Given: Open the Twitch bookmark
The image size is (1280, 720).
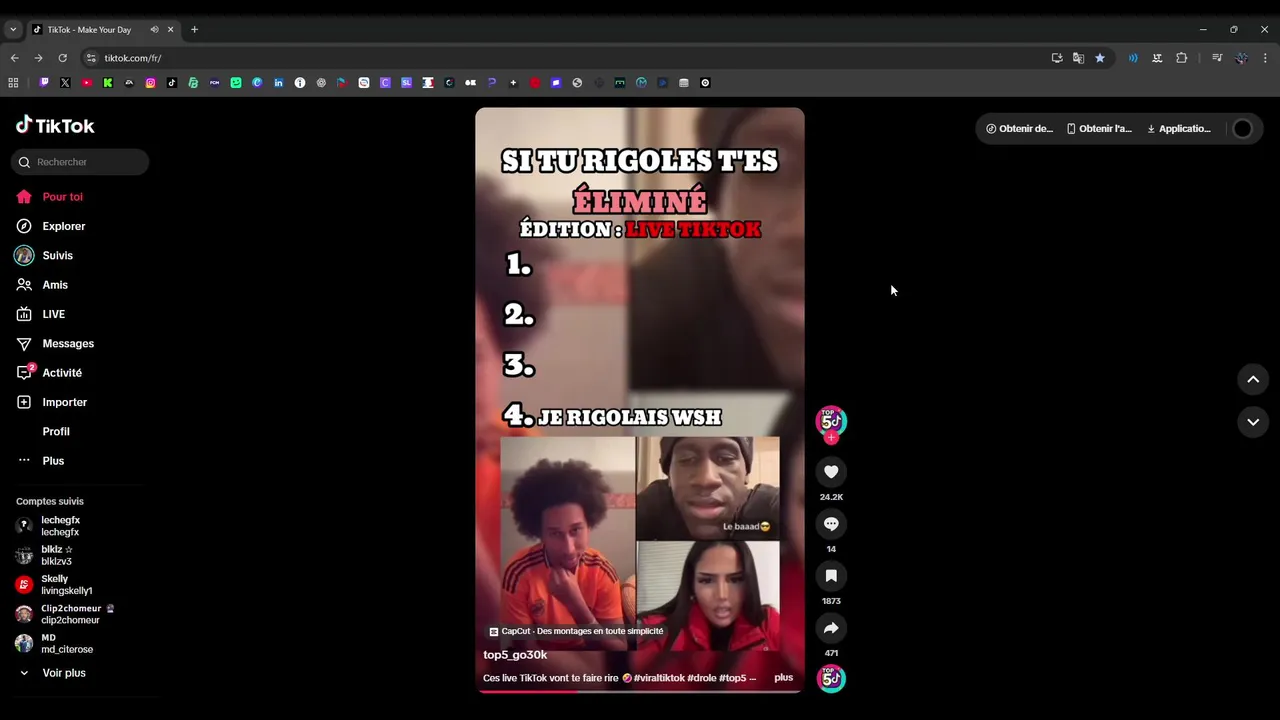Looking at the screenshot, I should click(44, 83).
